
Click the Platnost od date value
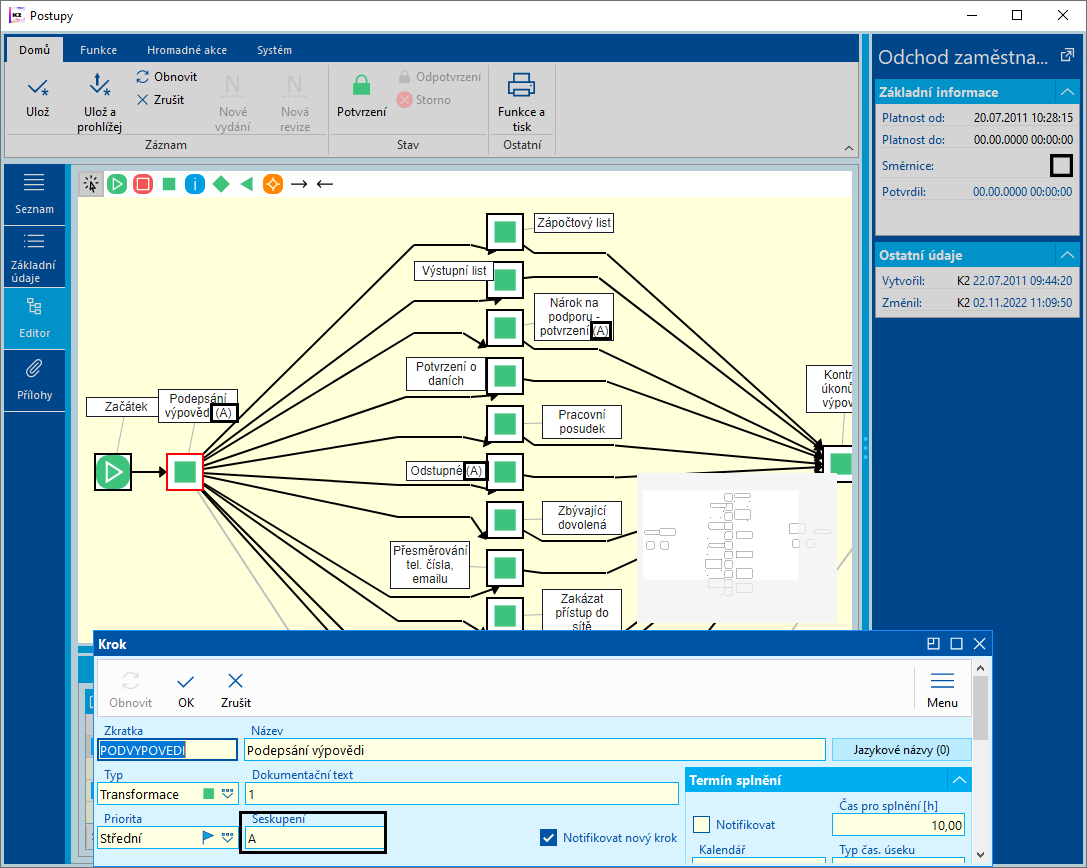1023,118
